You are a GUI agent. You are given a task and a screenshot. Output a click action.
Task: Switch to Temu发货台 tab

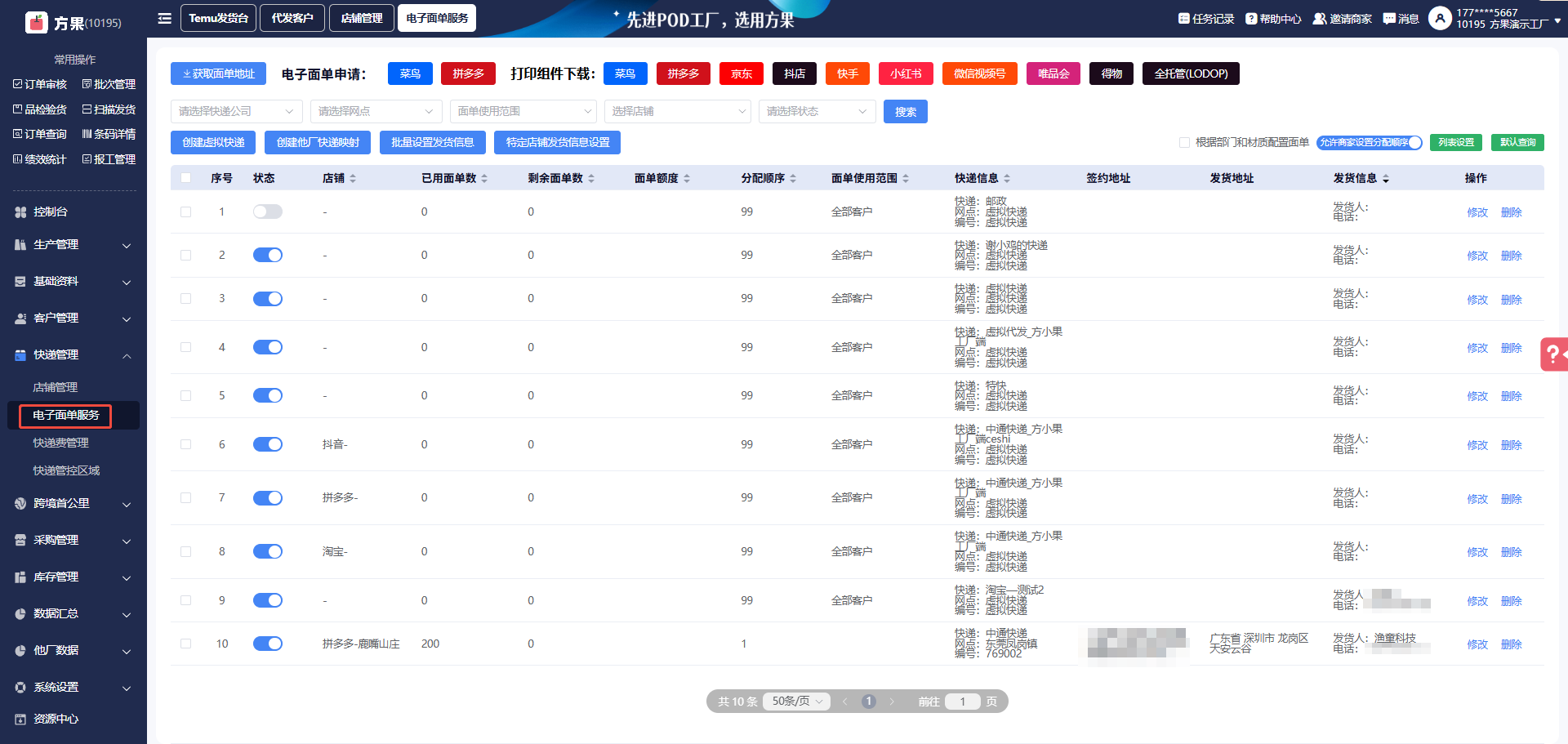[218, 18]
